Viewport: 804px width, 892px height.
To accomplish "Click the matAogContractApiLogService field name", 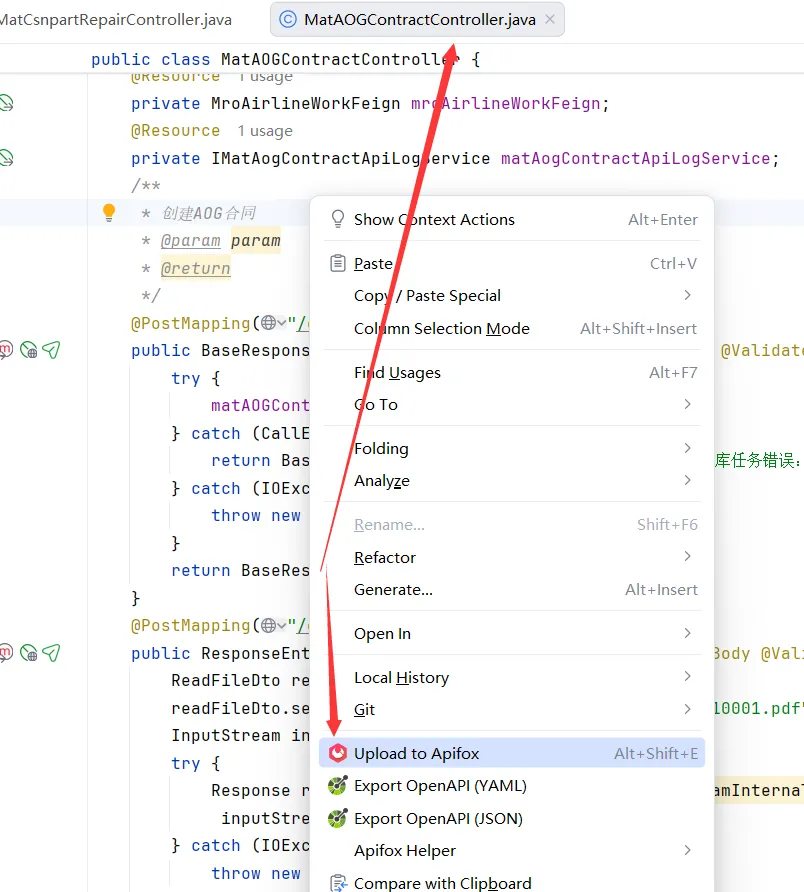I will (636, 158).
